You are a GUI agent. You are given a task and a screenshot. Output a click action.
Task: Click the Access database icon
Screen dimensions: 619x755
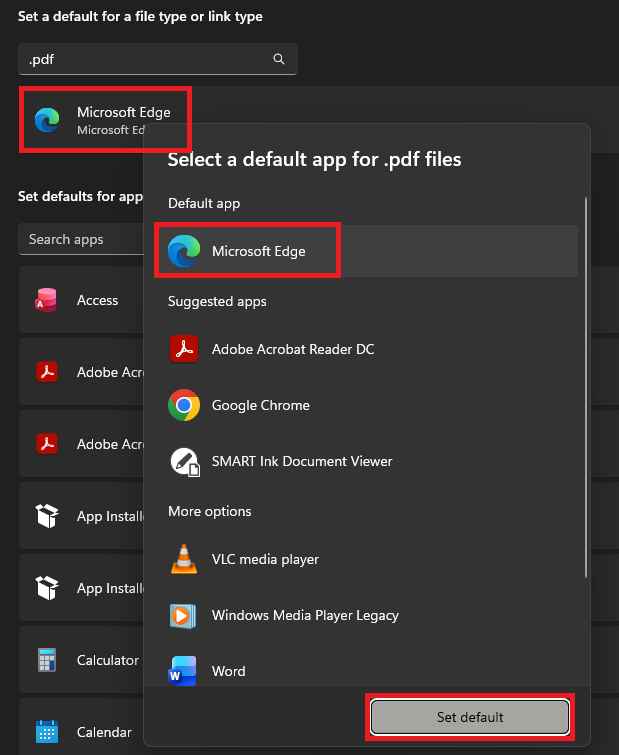pyautogui.click(x=46, y=299)
